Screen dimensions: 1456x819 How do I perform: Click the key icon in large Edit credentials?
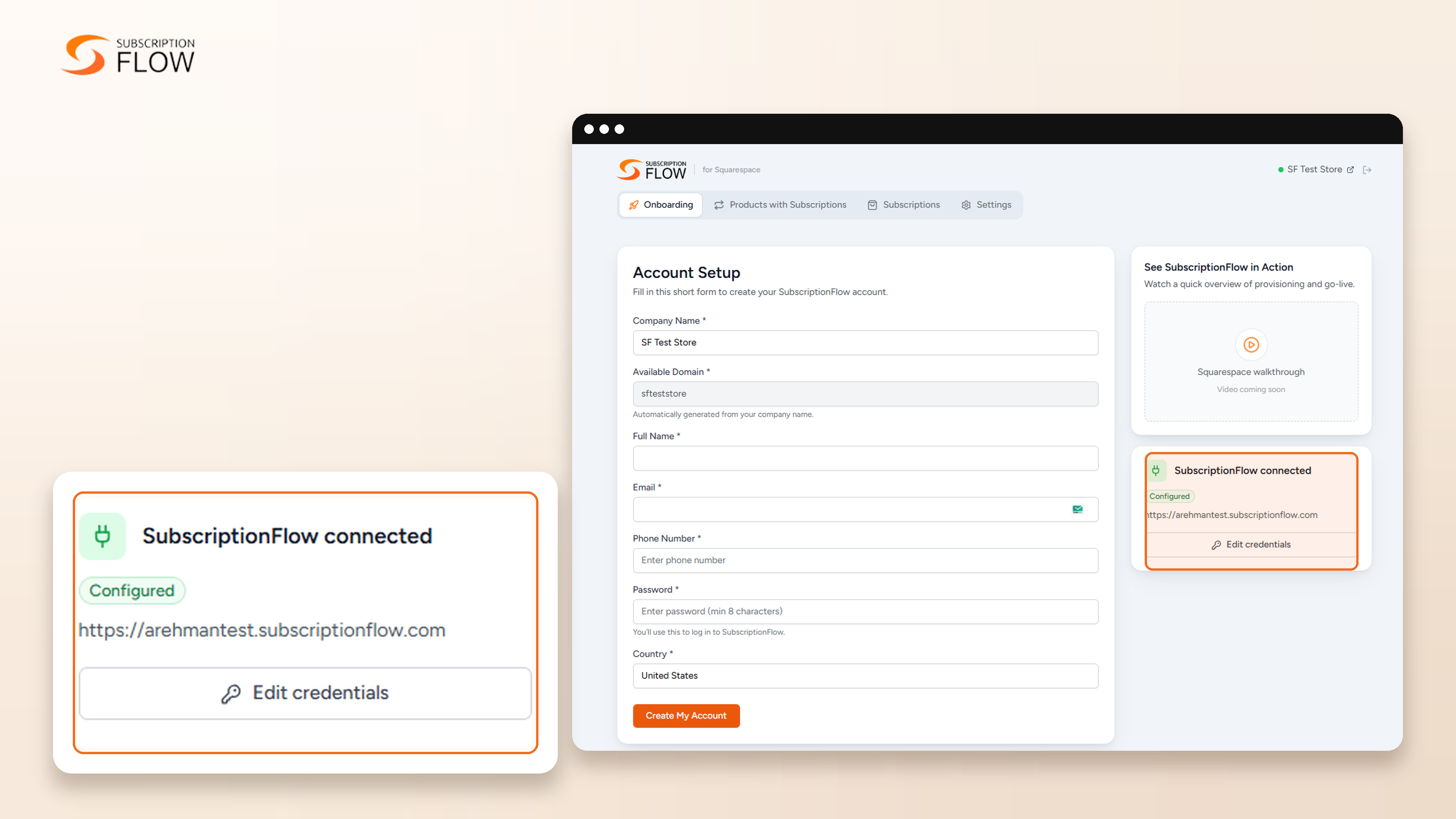tap(231, 693)
